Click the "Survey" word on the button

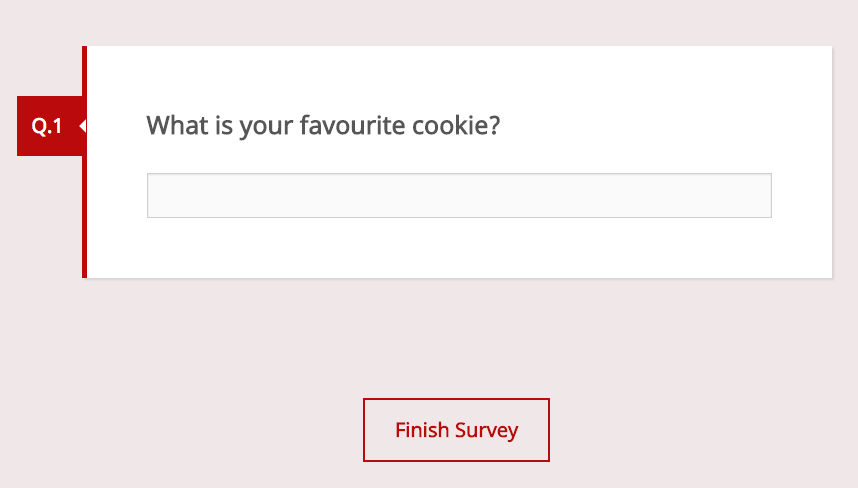(x=486, y=430)
